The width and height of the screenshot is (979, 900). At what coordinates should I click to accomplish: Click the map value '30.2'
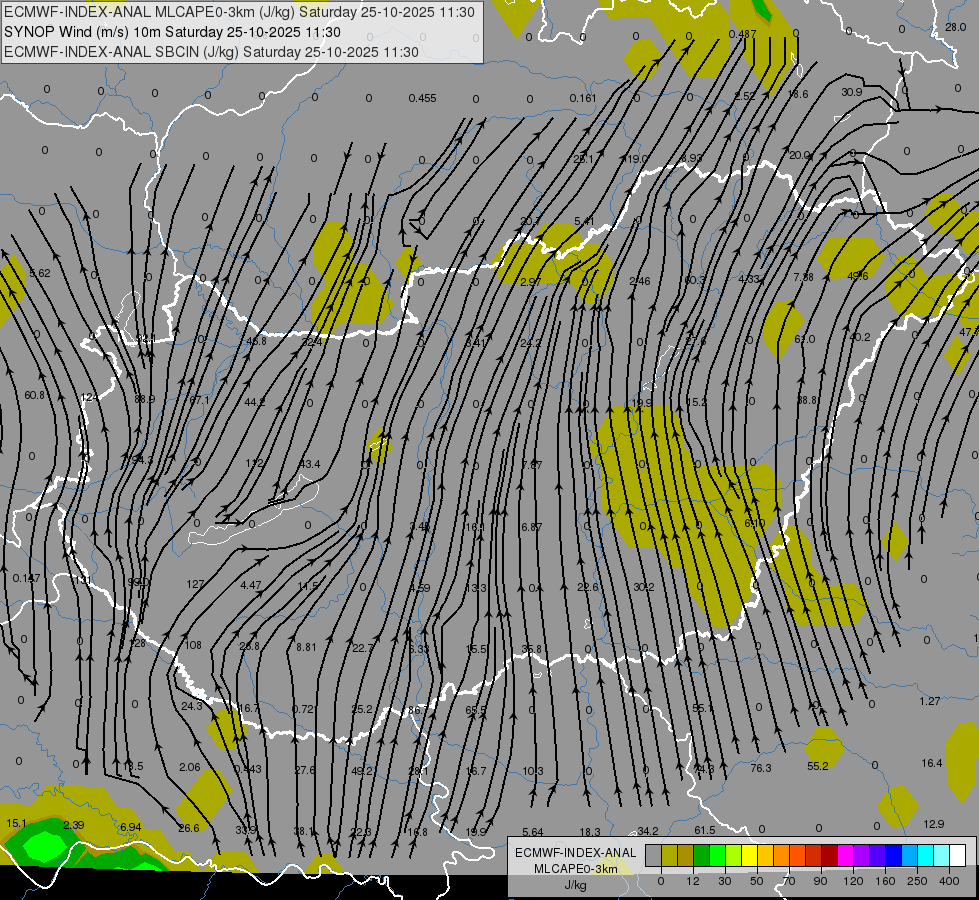pos(644,587)
